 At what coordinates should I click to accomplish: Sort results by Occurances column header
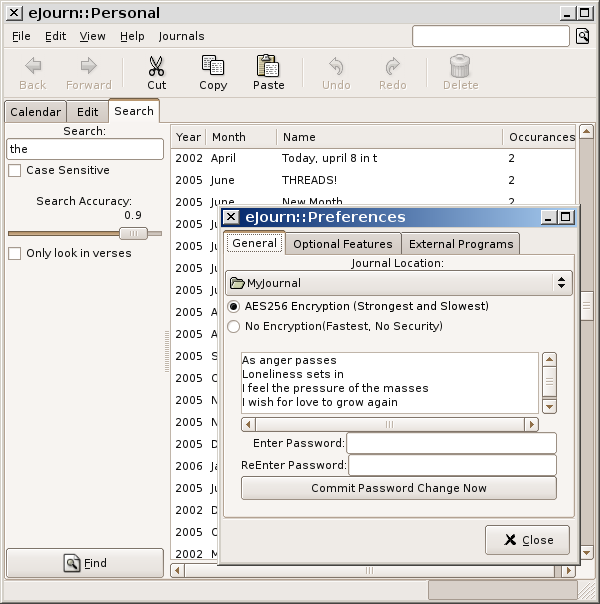click(539, 137)
